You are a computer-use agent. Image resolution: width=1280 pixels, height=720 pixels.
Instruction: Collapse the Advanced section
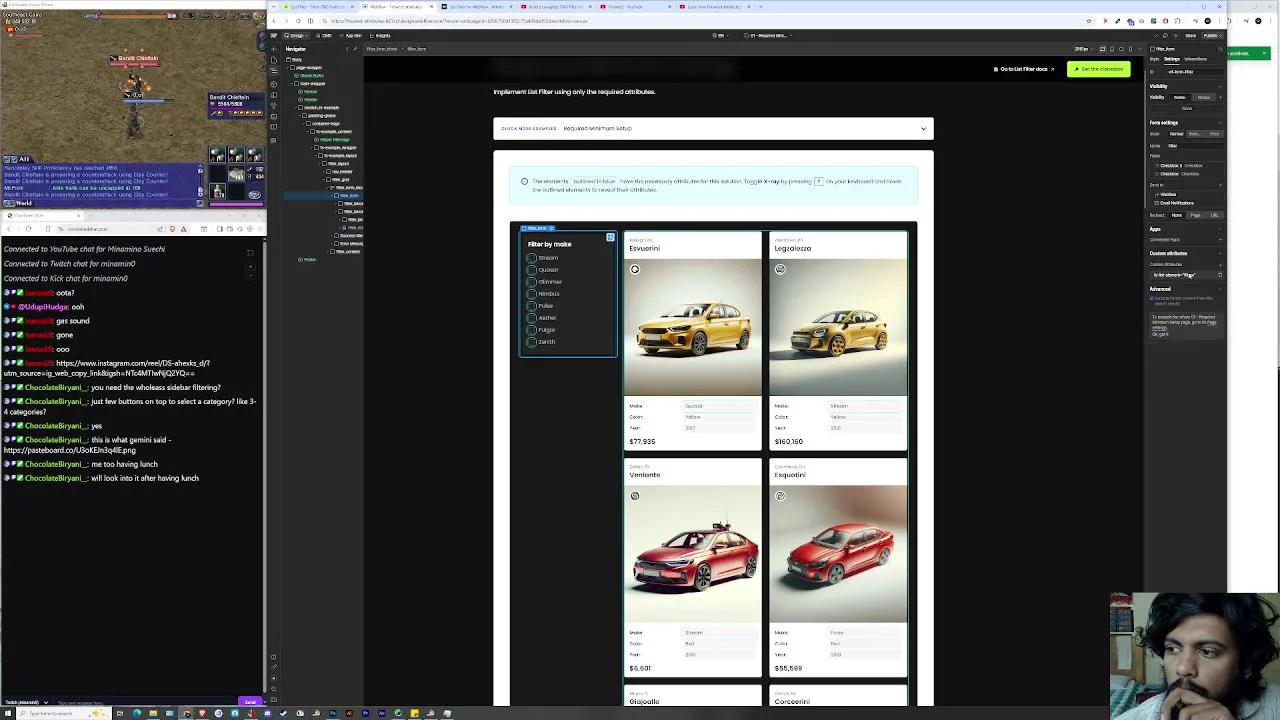tap(1220, 289)
